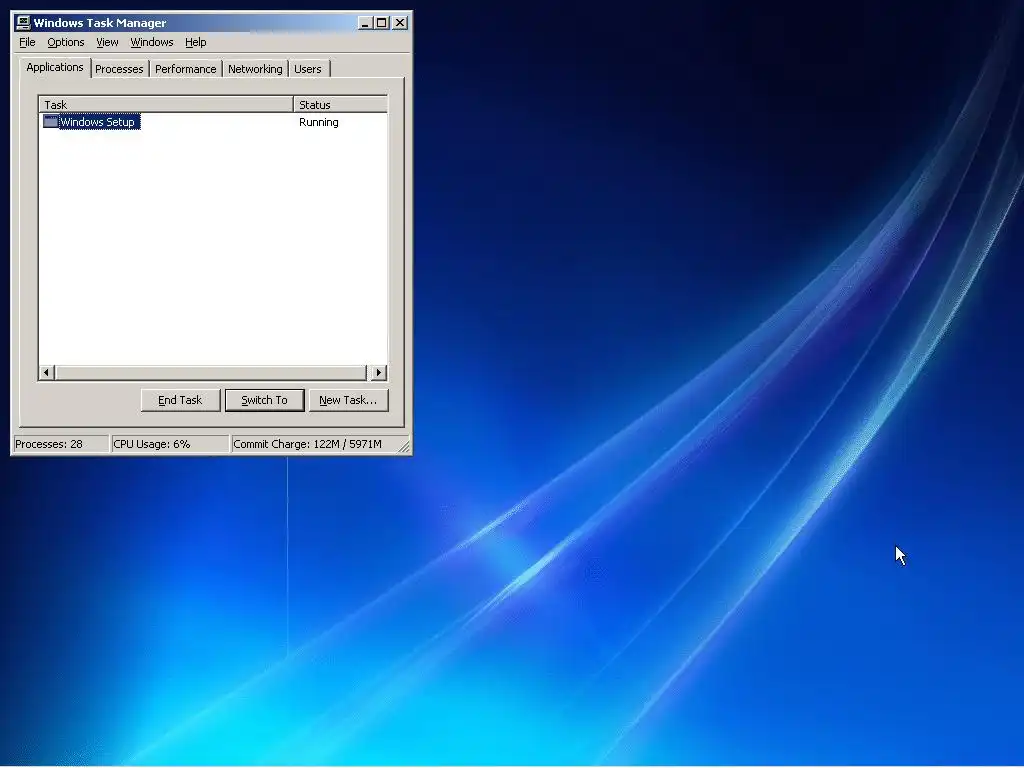Open the Windows menu
The width and height of the screenshot is (1024, 768).
click(x=152, y=42)
